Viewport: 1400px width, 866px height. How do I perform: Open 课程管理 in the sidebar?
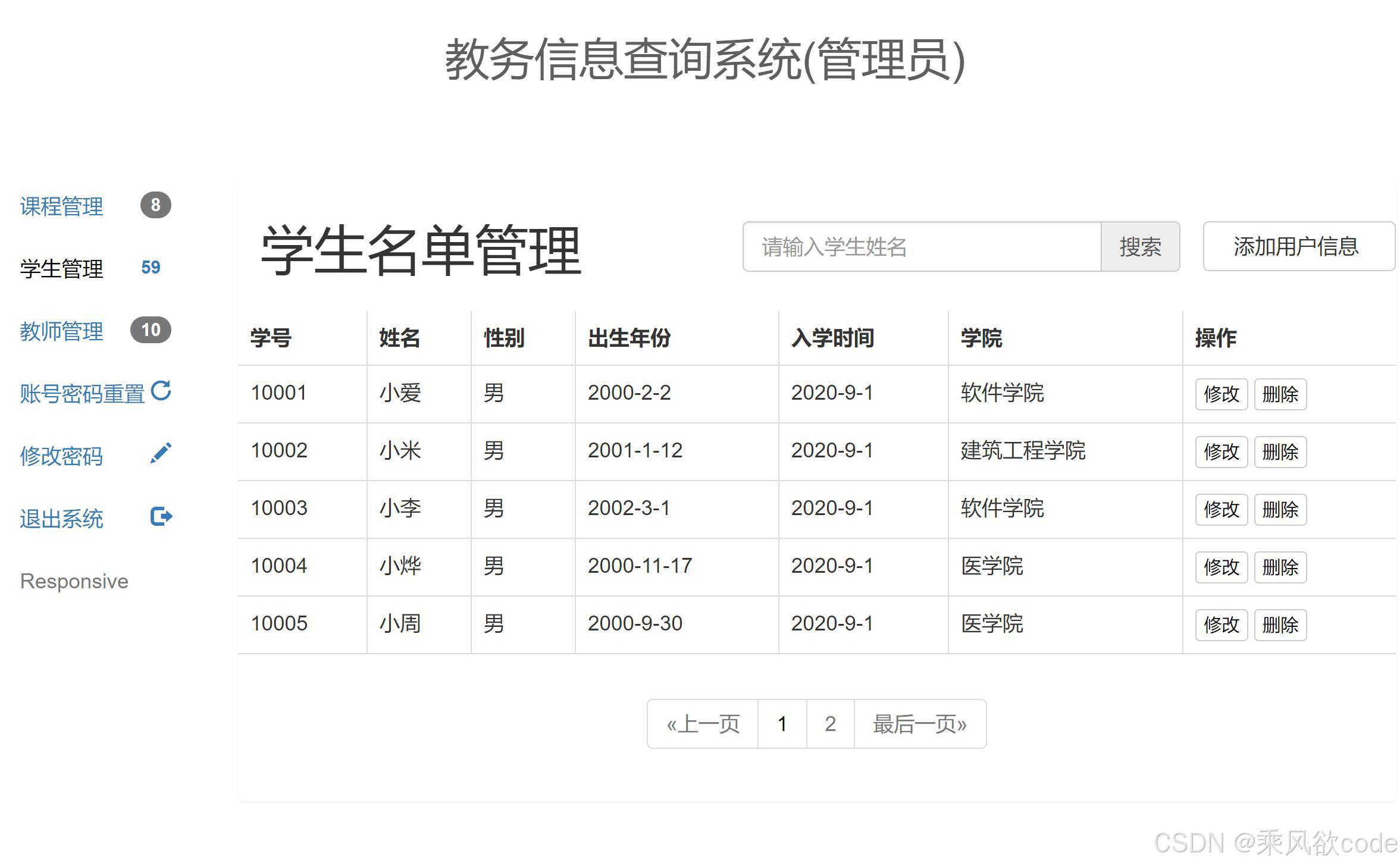point(62,206)
